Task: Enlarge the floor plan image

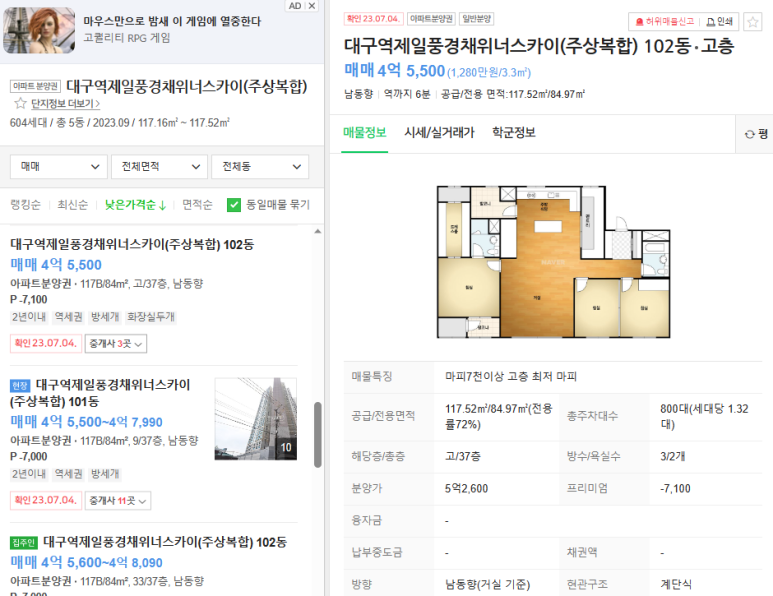Action: pos(553,262)
